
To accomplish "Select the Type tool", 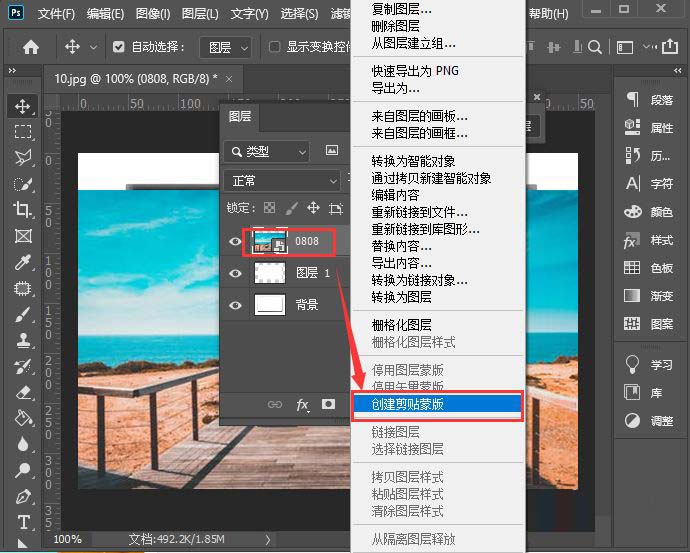I will tap(23, 523).
